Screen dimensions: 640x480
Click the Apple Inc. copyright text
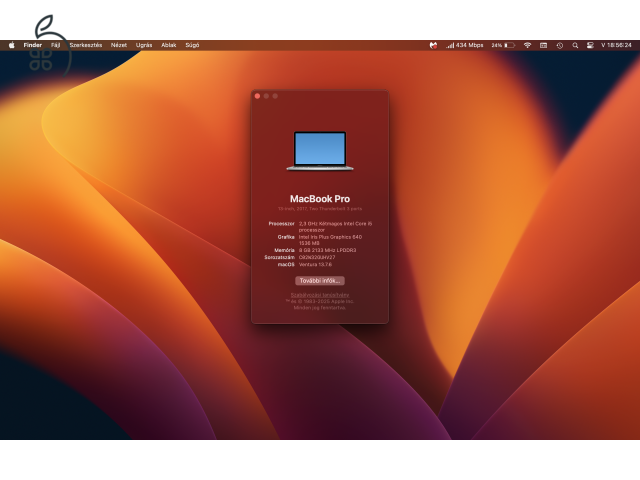[320, 301]
